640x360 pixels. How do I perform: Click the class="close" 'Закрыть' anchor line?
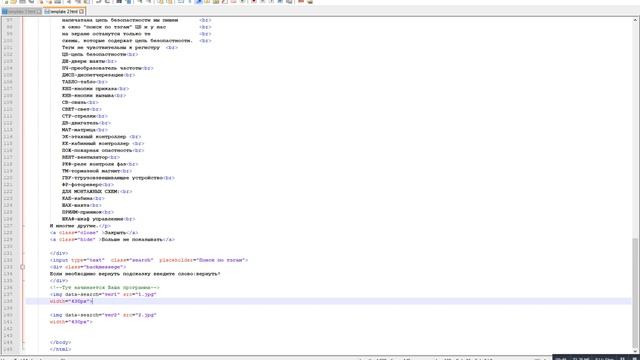point(93,233)
